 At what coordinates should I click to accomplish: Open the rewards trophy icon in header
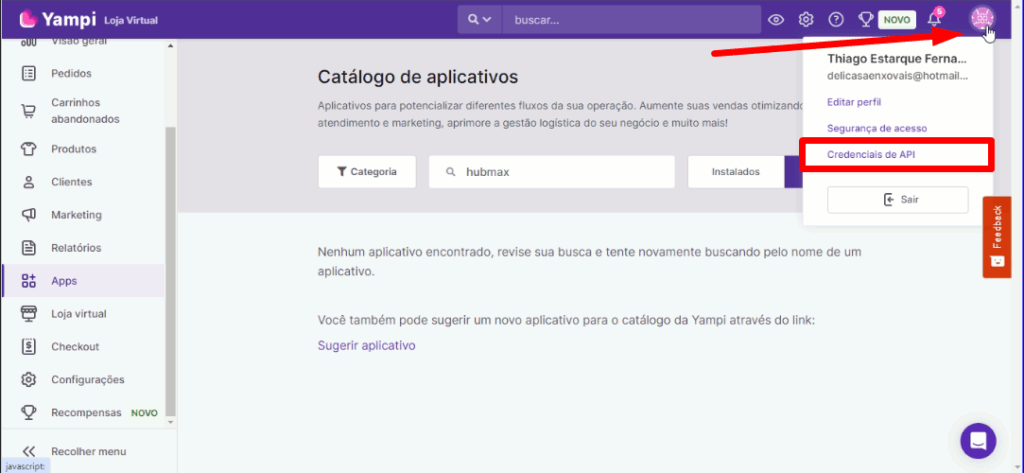tap(866, 19)
